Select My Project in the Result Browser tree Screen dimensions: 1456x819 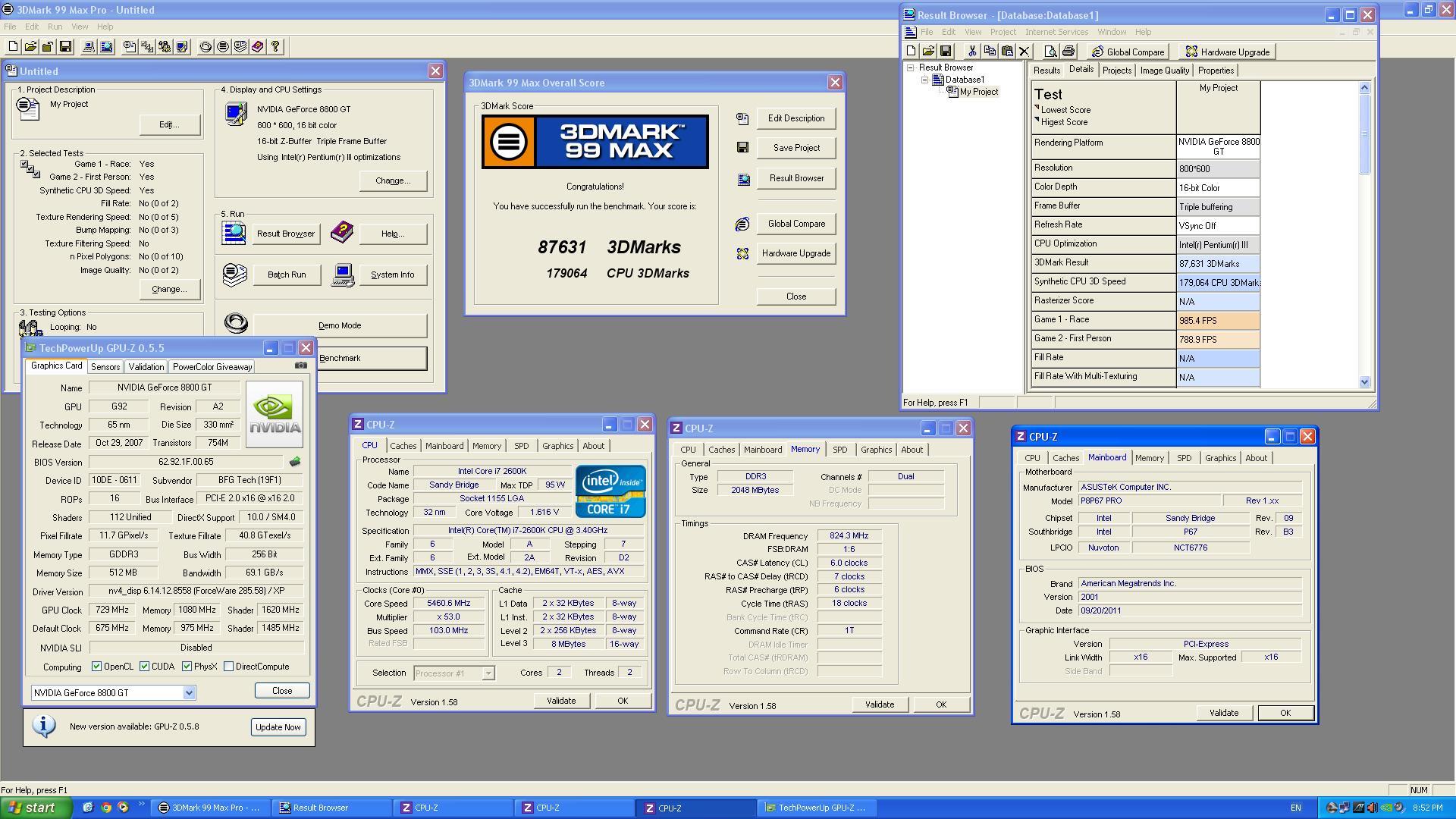(978, 92)
